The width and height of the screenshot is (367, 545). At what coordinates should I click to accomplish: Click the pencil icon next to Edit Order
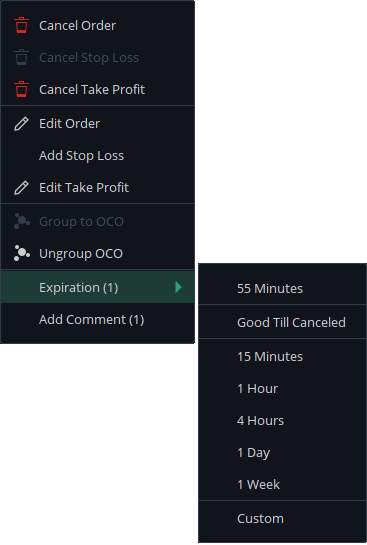[x=21, y=124]
